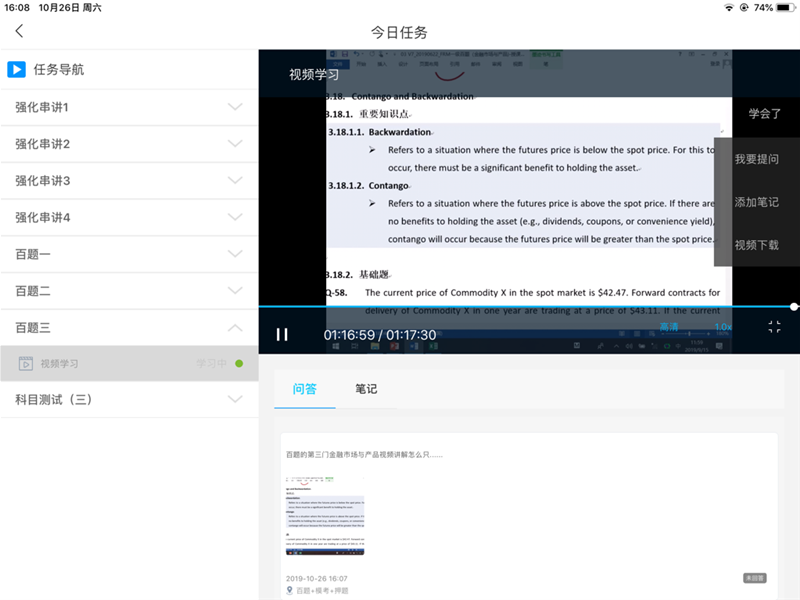Select the 视频学习 video icon in sidebar
Screen dimensions: 800x600
pos(27,364)
